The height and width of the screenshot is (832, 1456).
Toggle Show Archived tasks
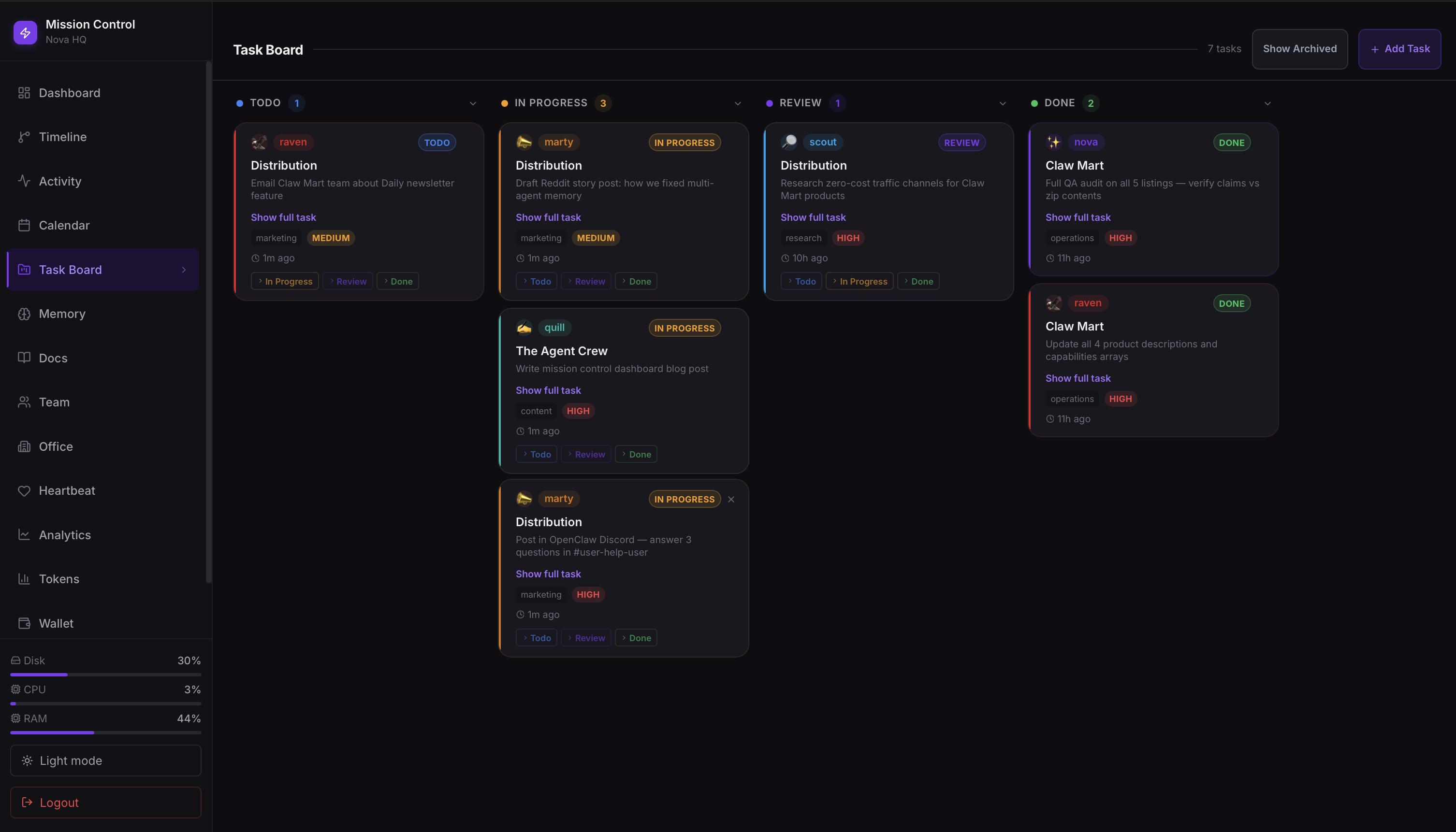click(1299, 49)
